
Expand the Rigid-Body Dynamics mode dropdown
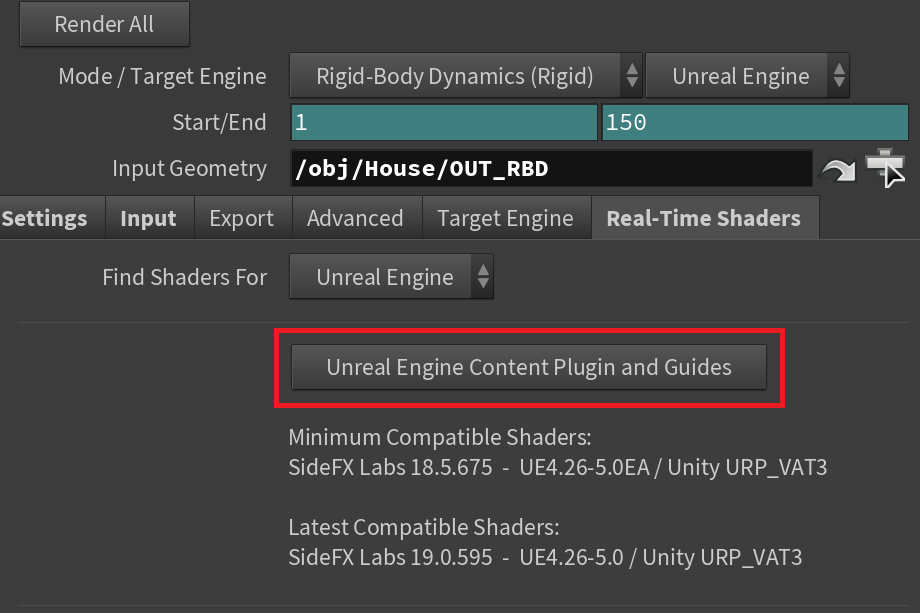[x=466, y=76]
